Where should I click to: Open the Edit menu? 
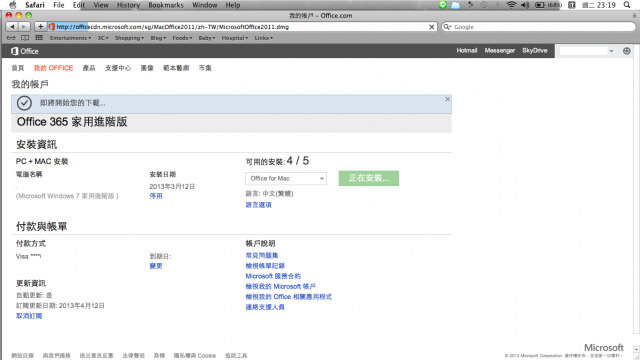[x=79, y=5]
